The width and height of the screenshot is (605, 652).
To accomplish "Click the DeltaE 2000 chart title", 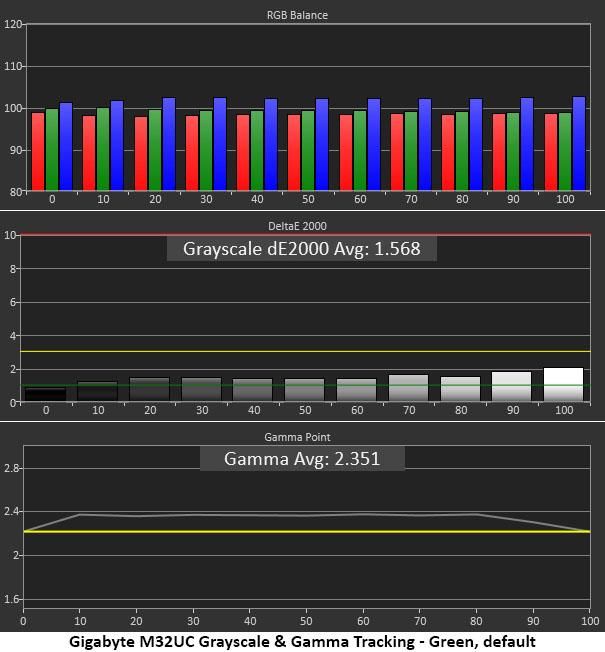I will tap(297, 226).
